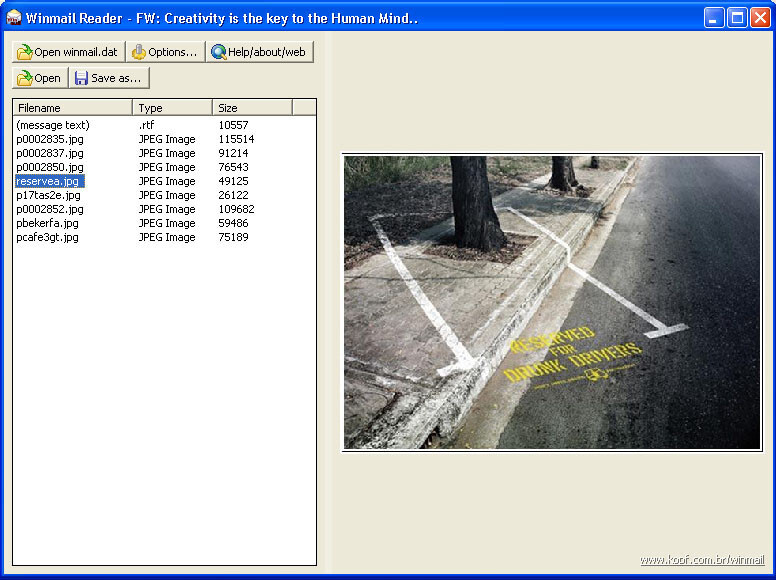Click the Open winmail.dat folder icon
This screenshot has width=776, height=580.
pyautogui.click(x=25, y=52)
